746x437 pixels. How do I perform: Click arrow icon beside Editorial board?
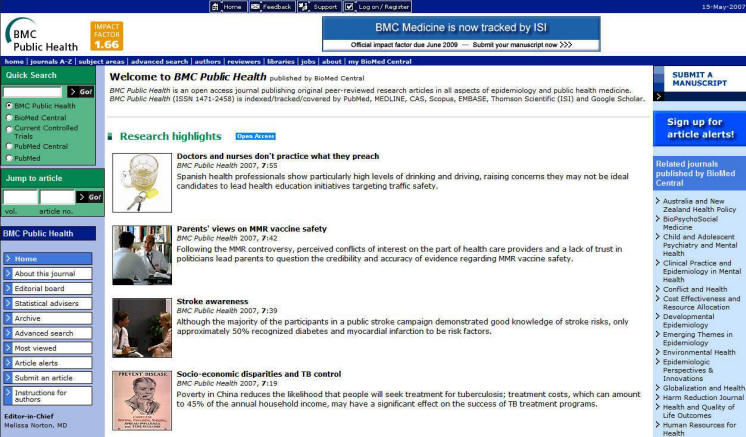8,288
